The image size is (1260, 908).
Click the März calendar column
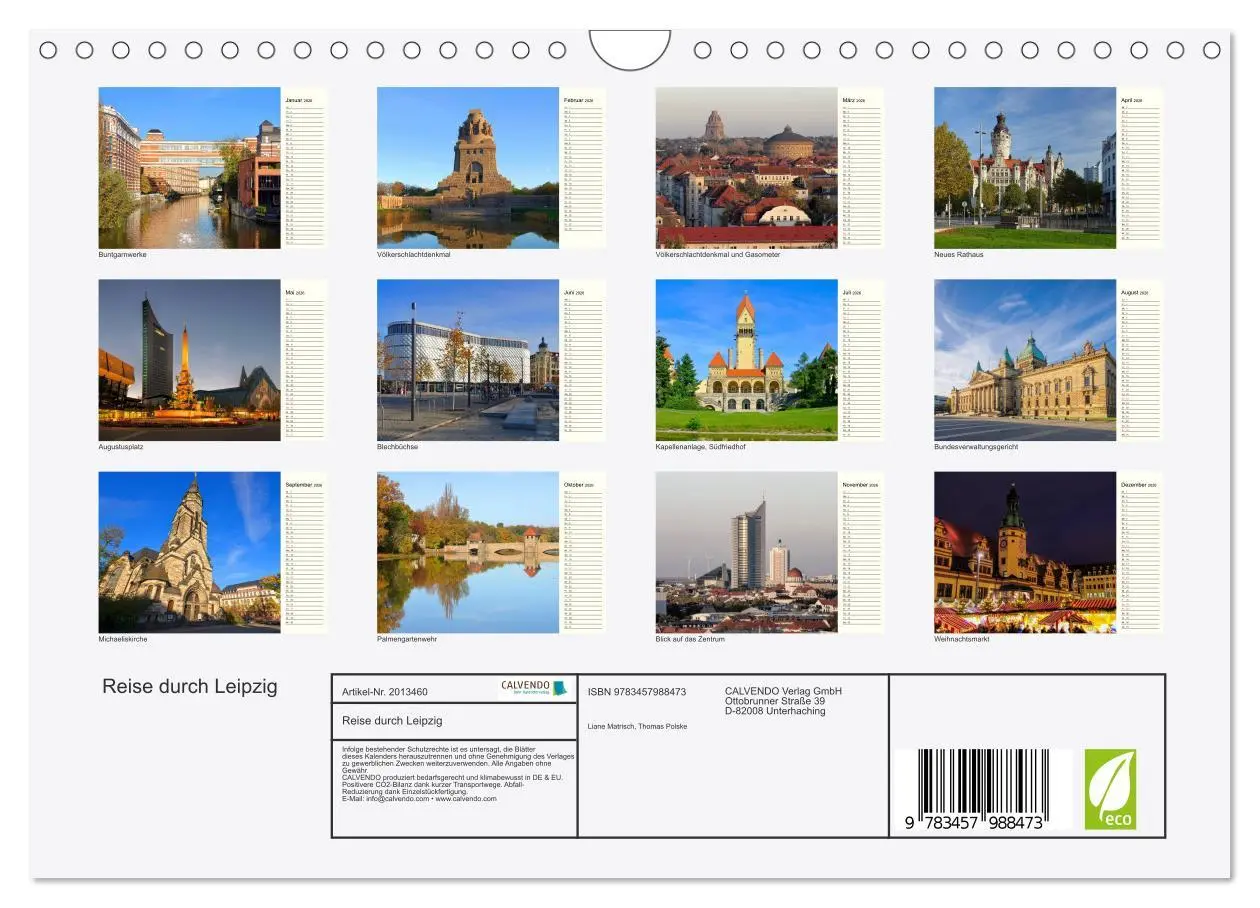pos(861,168)
